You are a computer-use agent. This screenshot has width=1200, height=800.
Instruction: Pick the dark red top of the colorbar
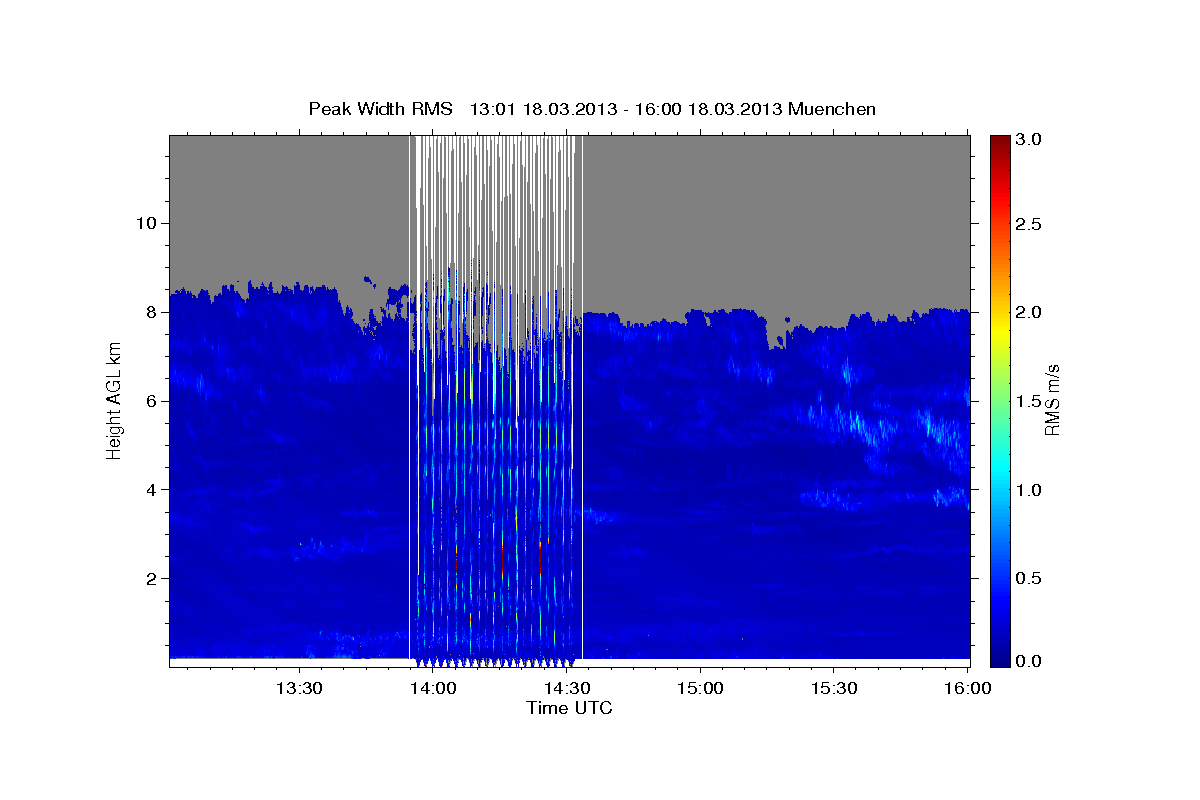999,143
